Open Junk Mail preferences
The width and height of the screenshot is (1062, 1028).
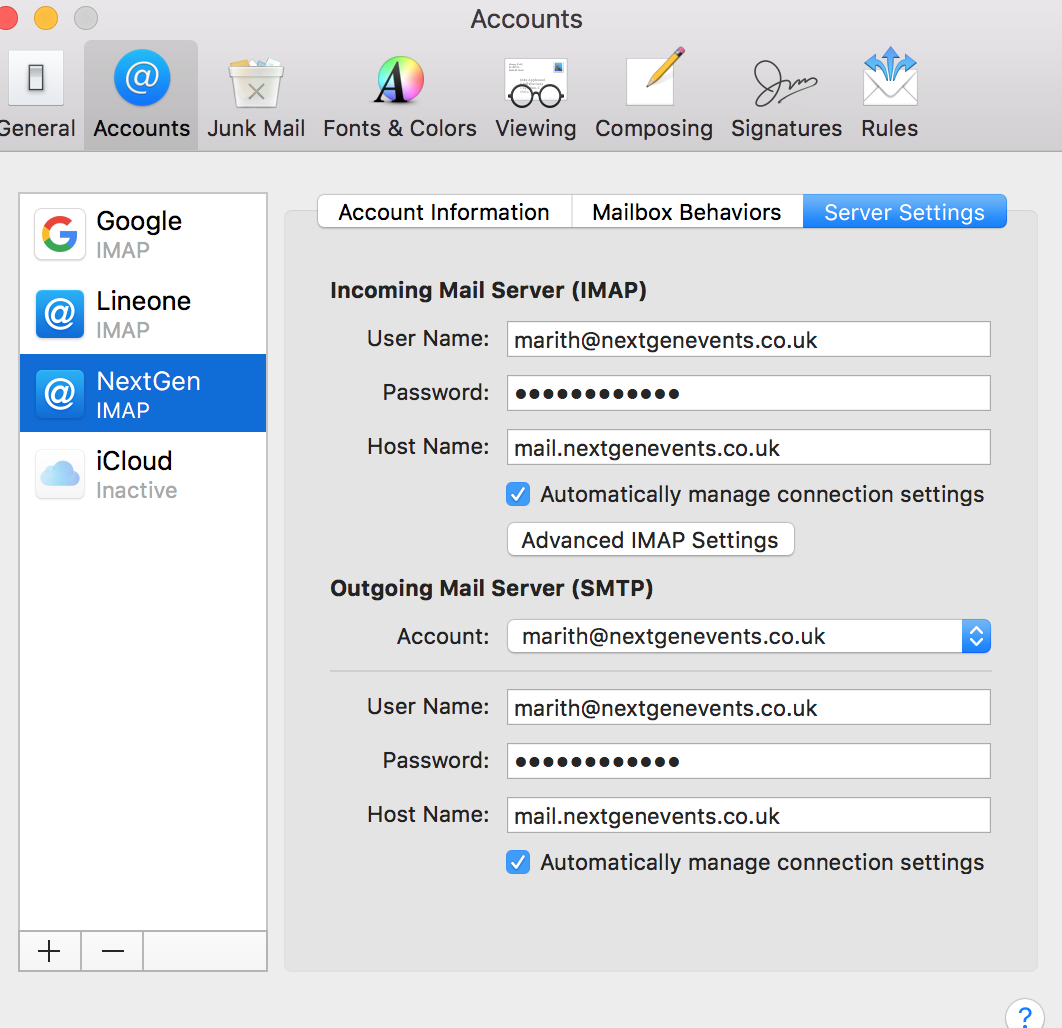click(x=256, y=95)
